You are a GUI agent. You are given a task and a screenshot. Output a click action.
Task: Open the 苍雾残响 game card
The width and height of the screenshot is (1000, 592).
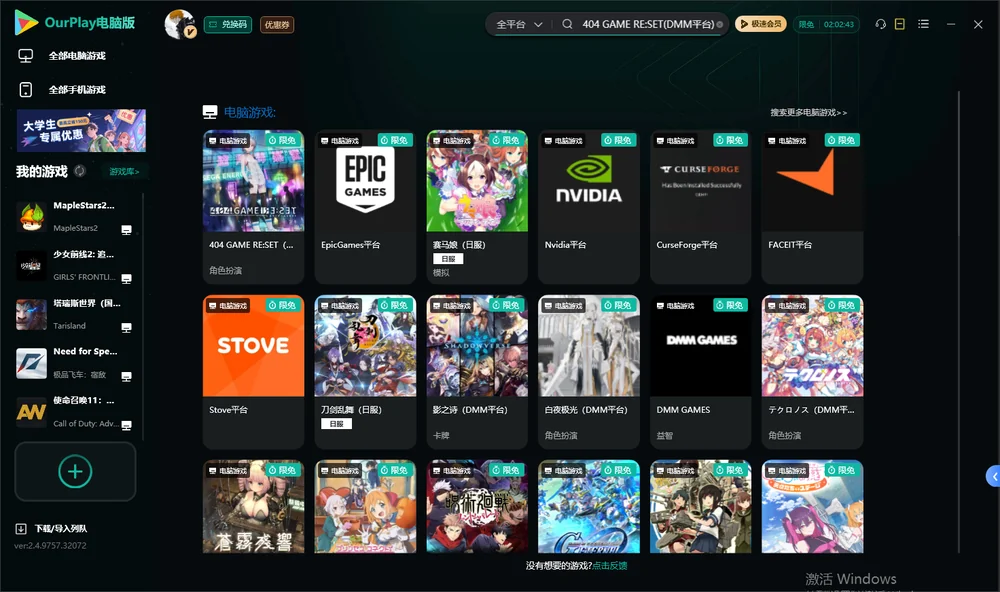[x=253, y=507]
